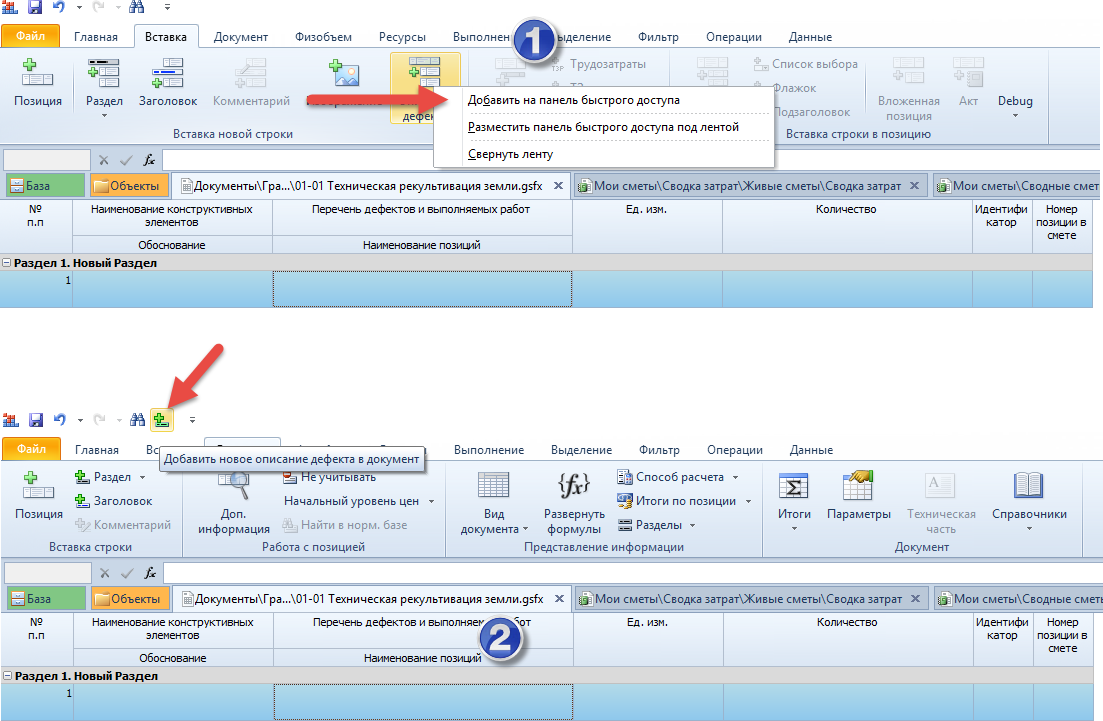Click the small Заголовок item on Главная ribbon
The image size is (1103, 721).
point(113,501)
